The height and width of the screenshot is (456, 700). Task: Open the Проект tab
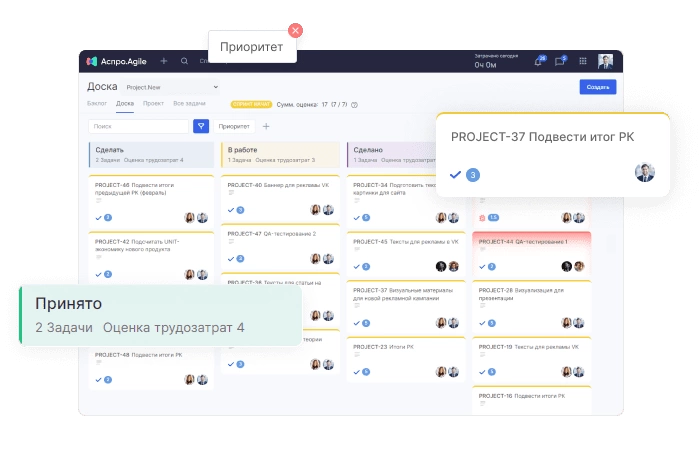point(153,104)
